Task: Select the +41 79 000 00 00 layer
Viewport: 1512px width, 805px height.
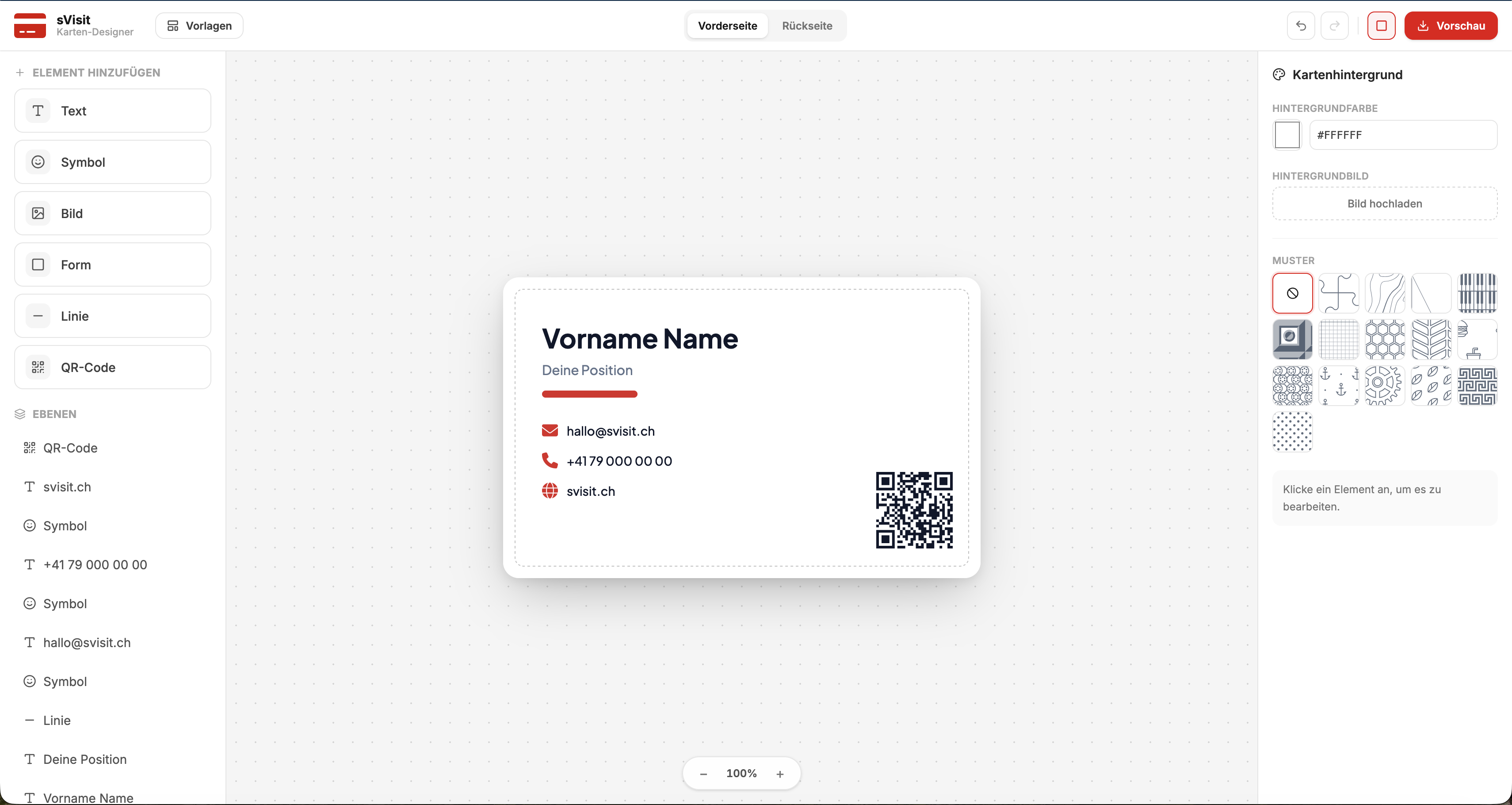Action: point(113,565)
